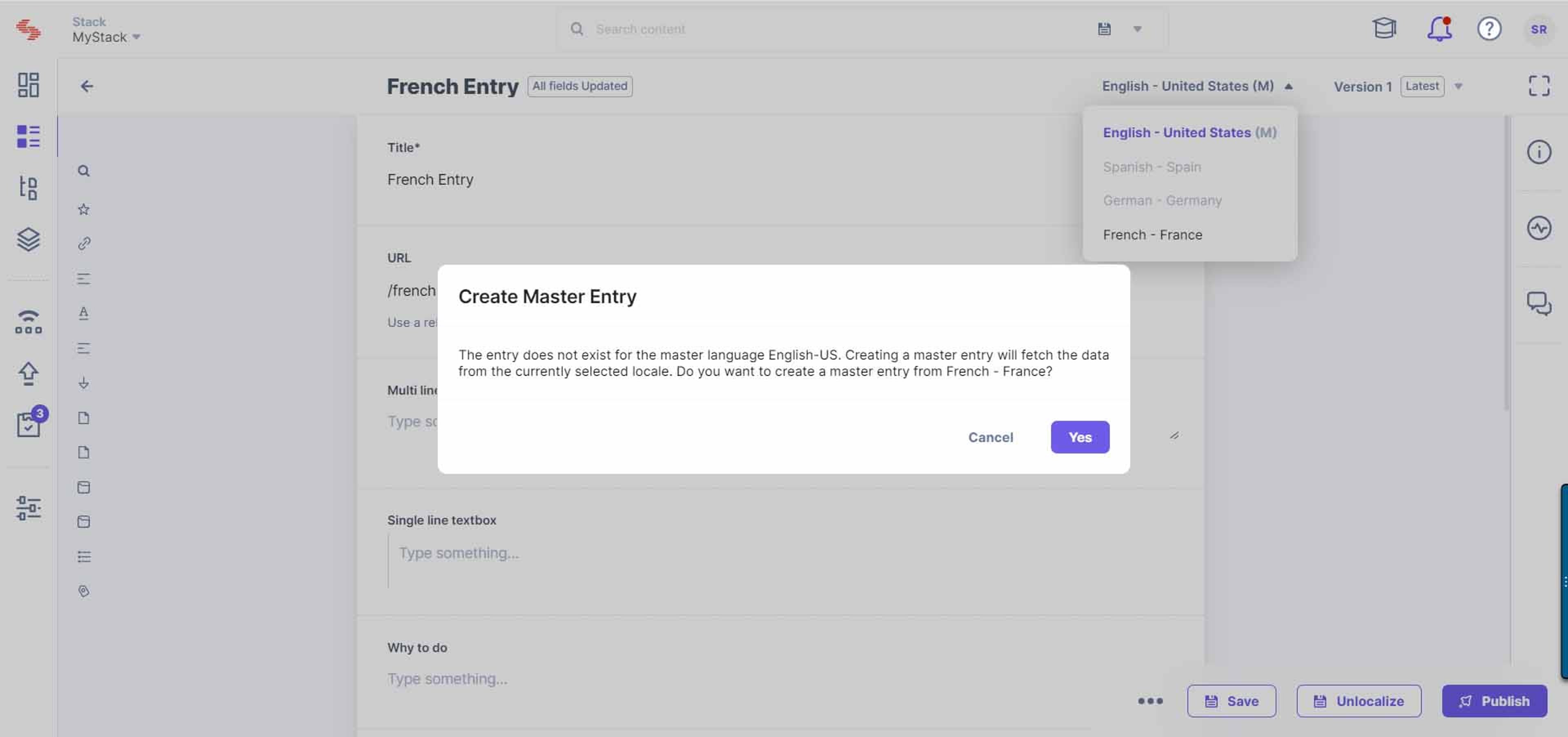The height and width of the screenshot is (737, 1568).
Task: Open the comments discussion icon
Action: [x=1539, y=303]
